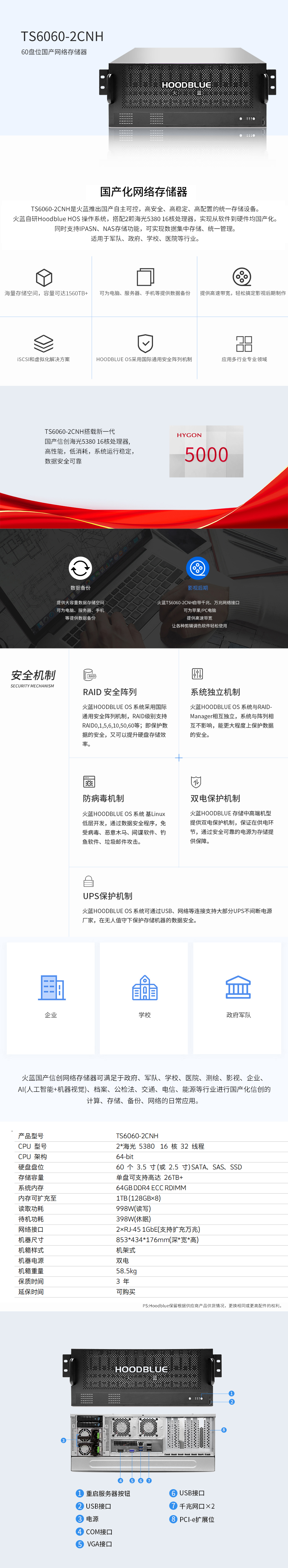288x1568 pixels.
Task: Click the 防病毒机制 heading
Action: (103, 798)
